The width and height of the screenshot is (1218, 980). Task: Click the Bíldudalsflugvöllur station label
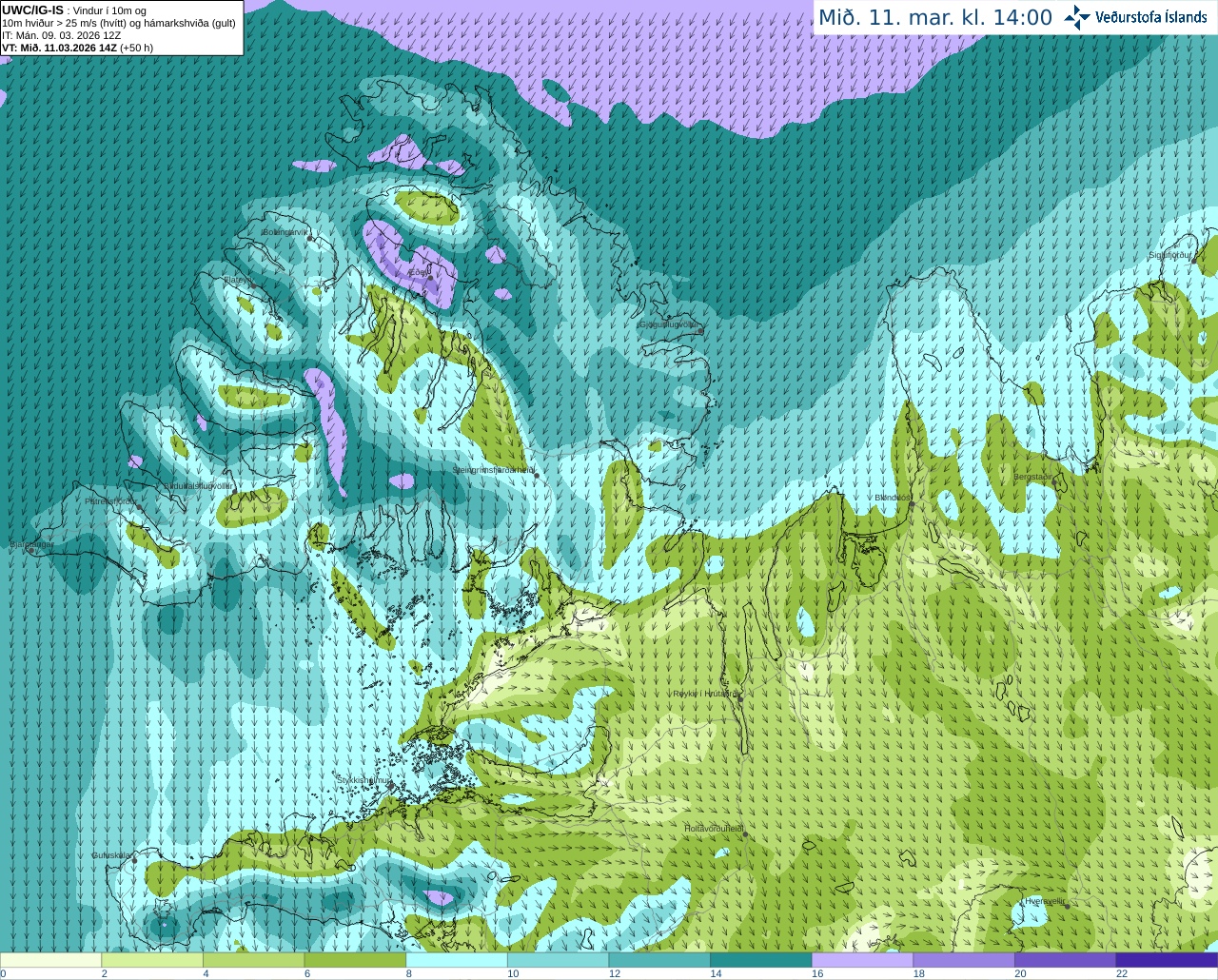[199, 485]
